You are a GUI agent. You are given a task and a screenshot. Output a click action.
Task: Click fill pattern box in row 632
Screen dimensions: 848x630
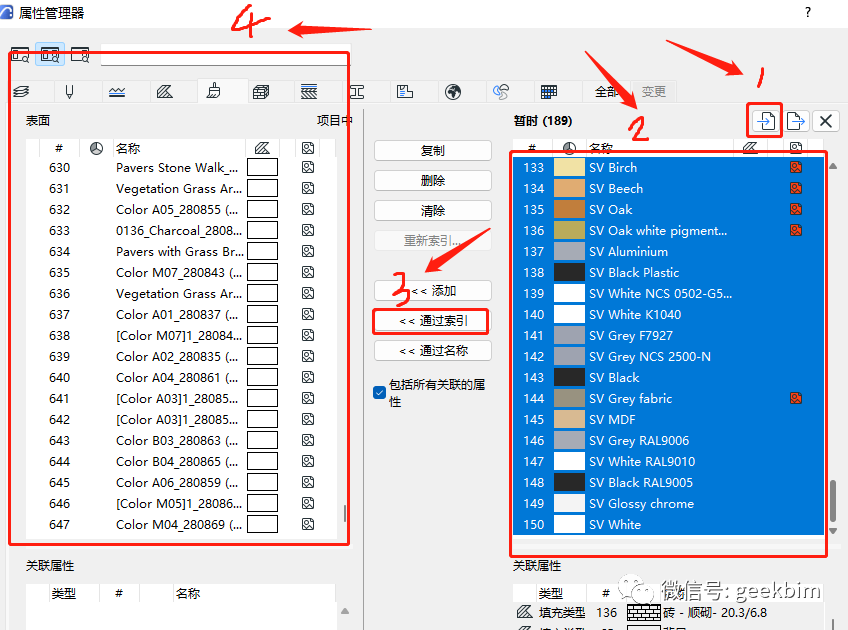[262, 209]
